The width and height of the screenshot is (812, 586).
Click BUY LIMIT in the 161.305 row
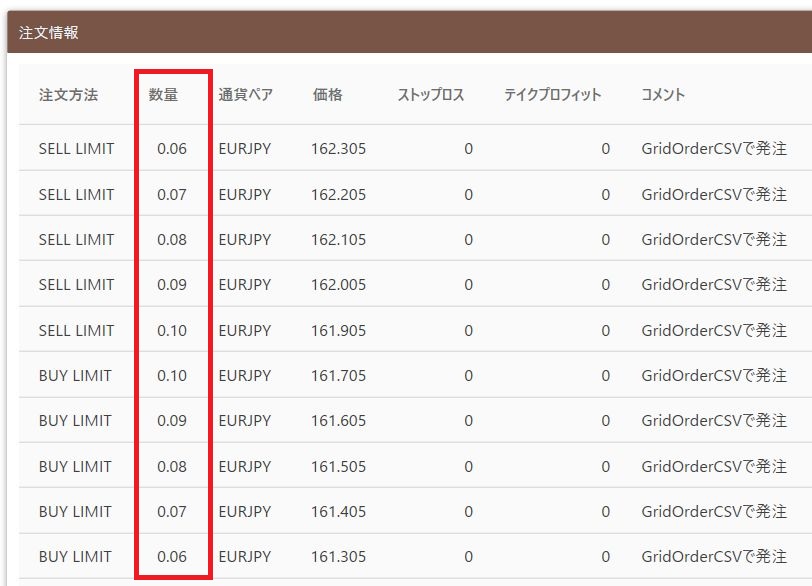click(x=75, y=556)
